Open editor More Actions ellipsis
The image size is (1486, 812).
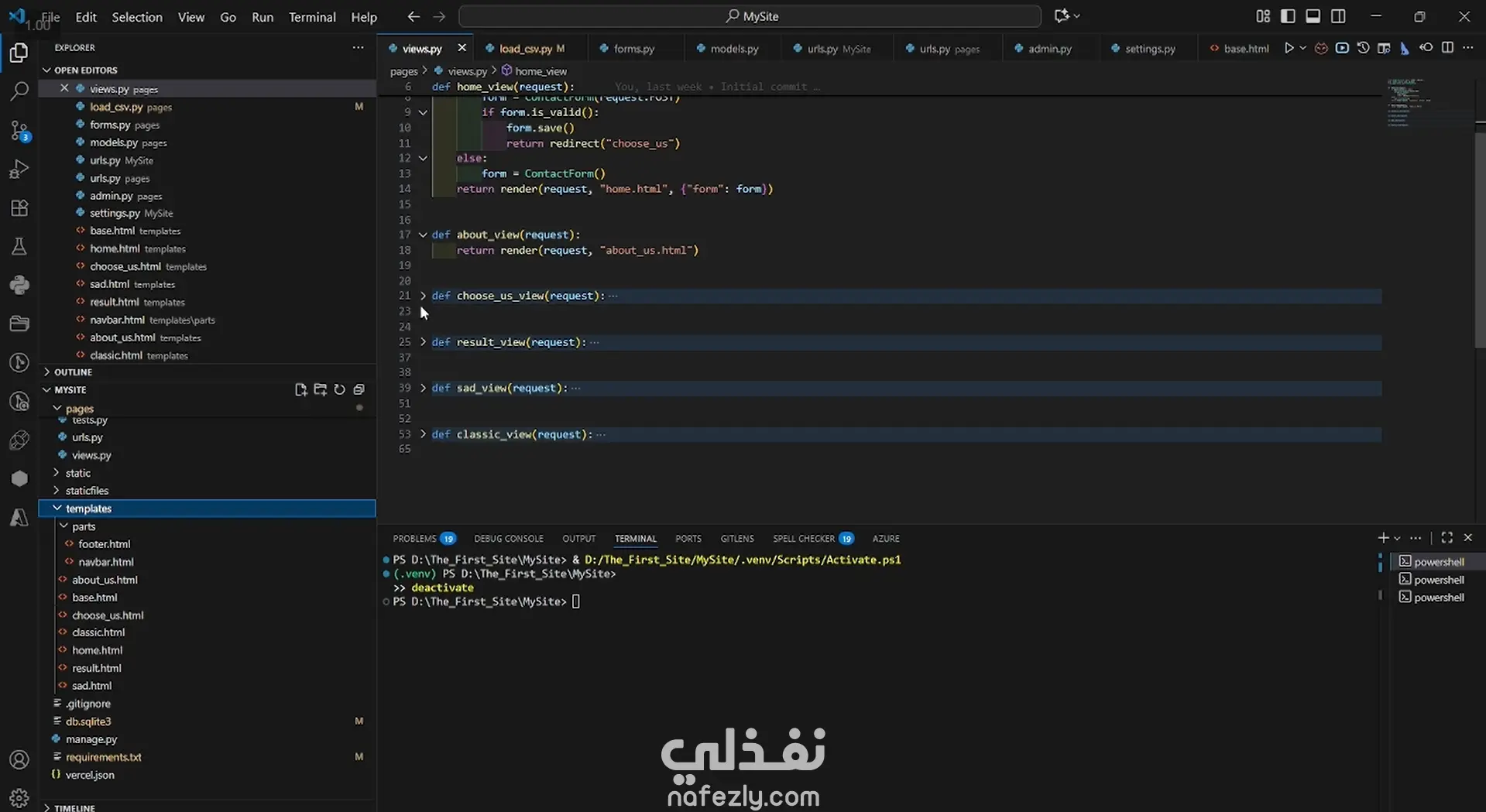(1468, 48)
